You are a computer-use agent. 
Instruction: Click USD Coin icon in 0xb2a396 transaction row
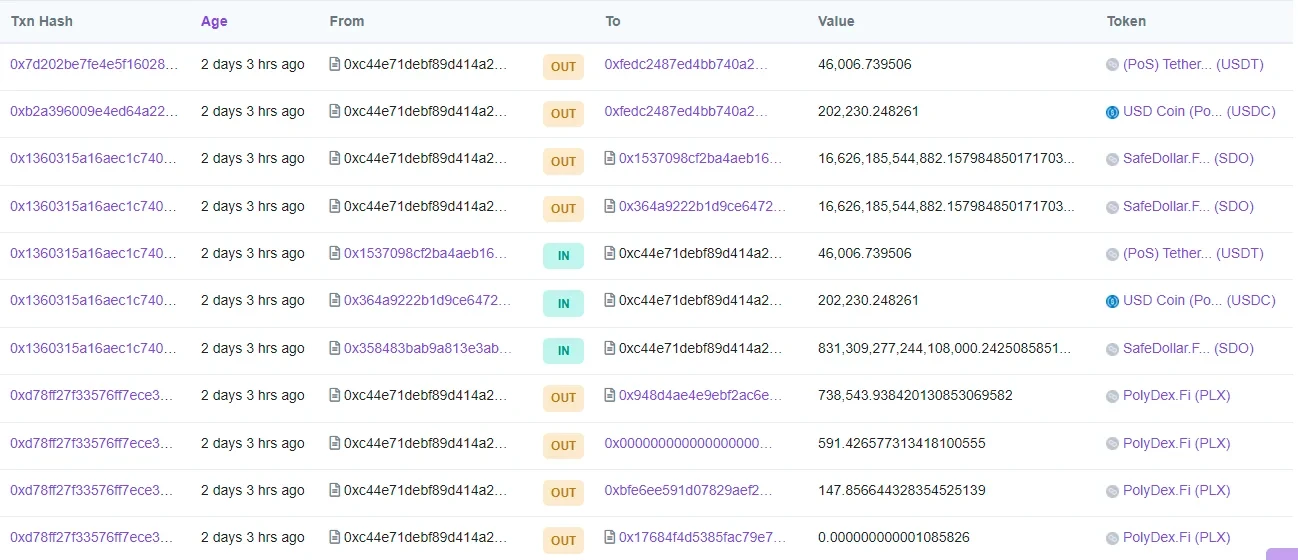pos(1112,112)
